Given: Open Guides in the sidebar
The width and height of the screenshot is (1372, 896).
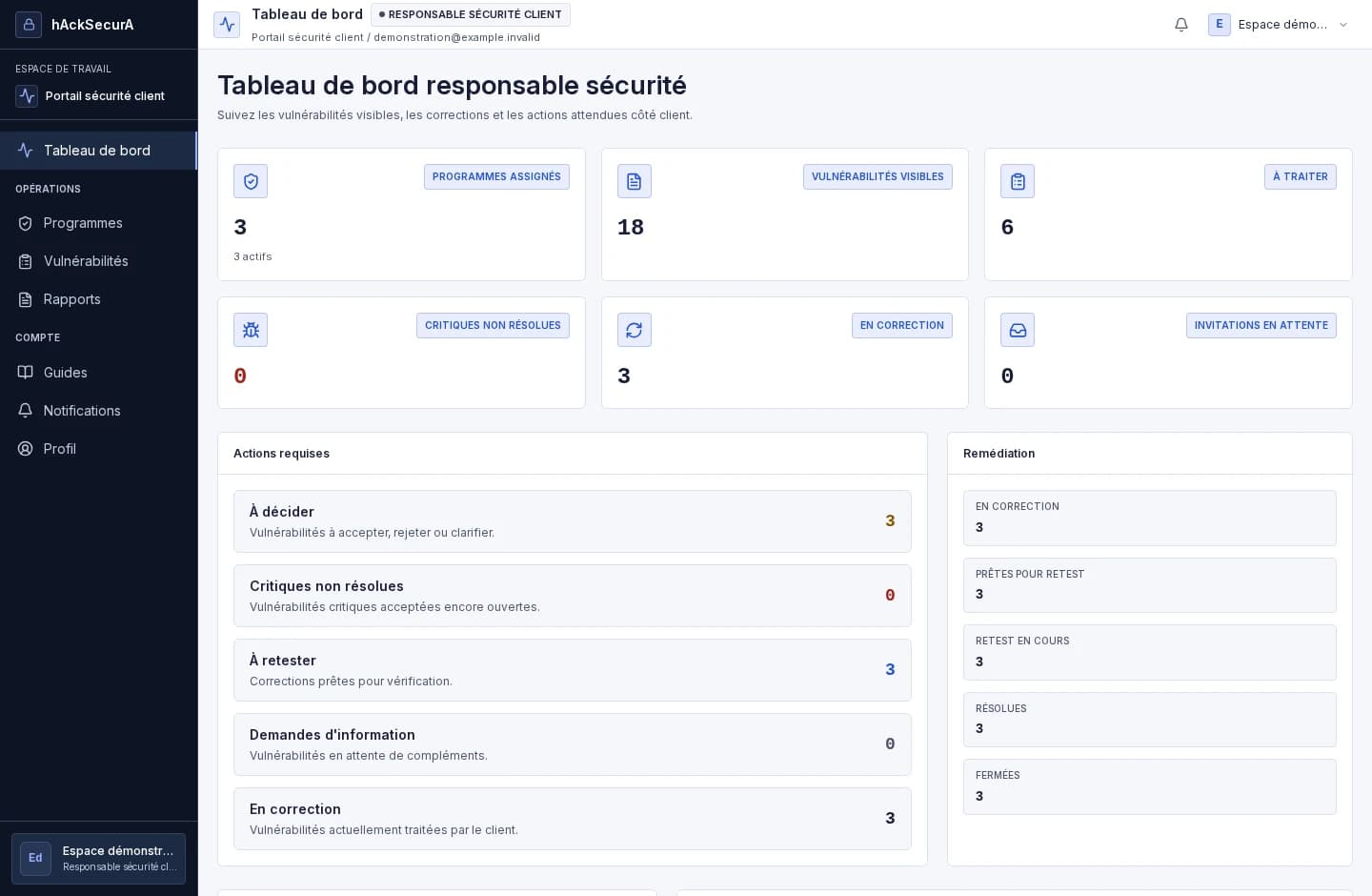Looking at the screenshot, I should 98,373.
